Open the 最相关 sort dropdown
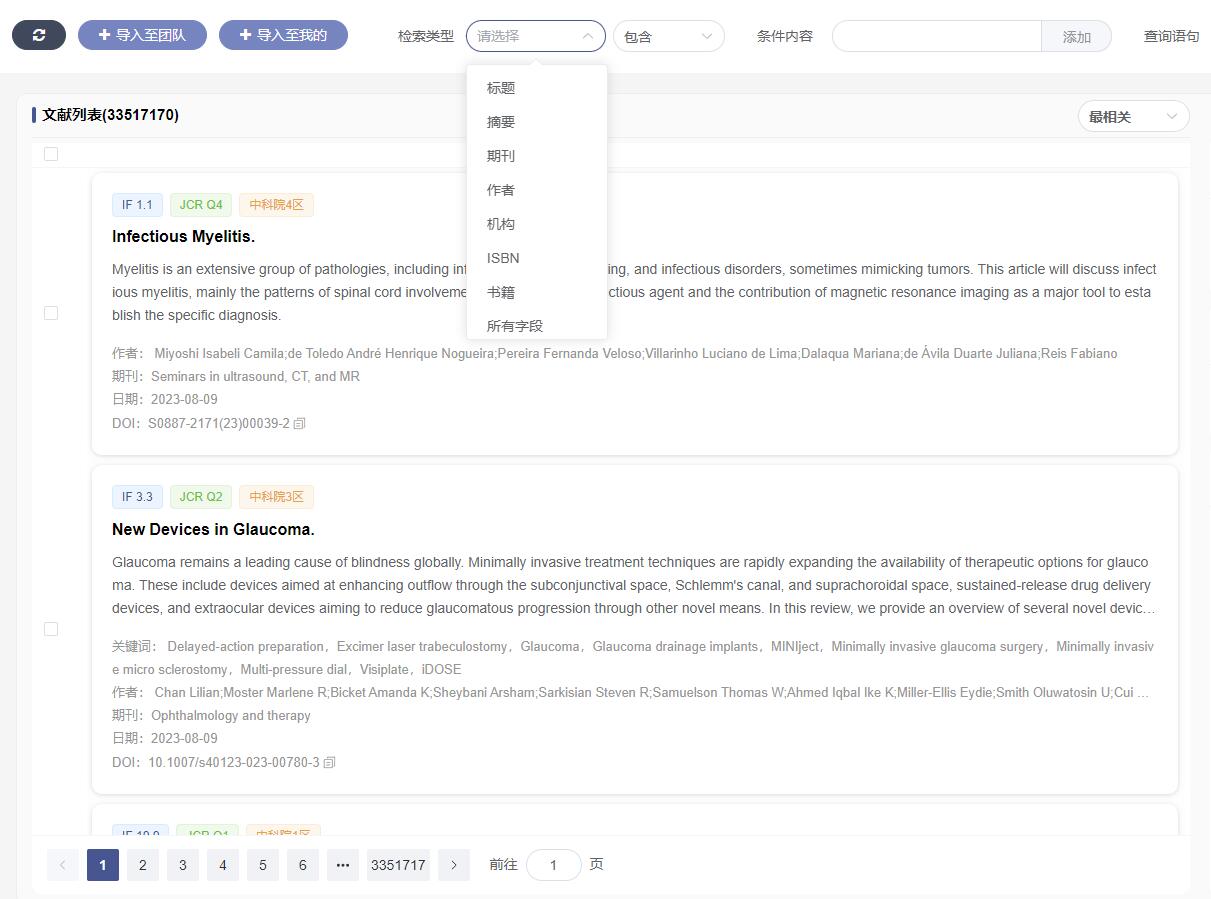 pos(1132,117)
